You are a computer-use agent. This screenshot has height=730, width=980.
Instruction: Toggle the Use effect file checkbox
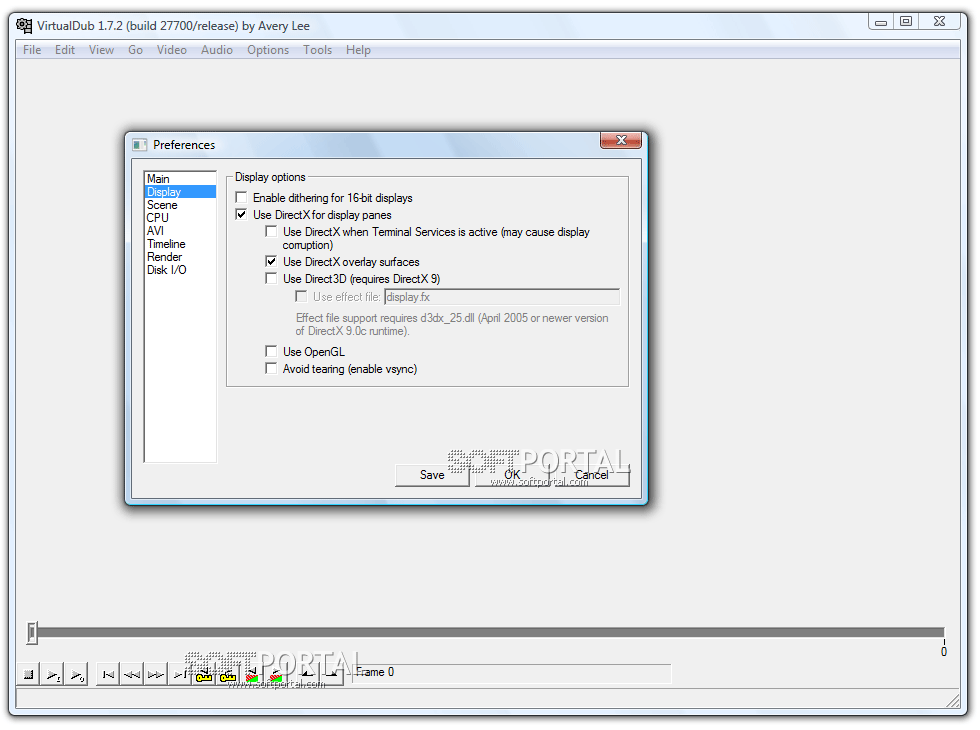click(301, 296)
